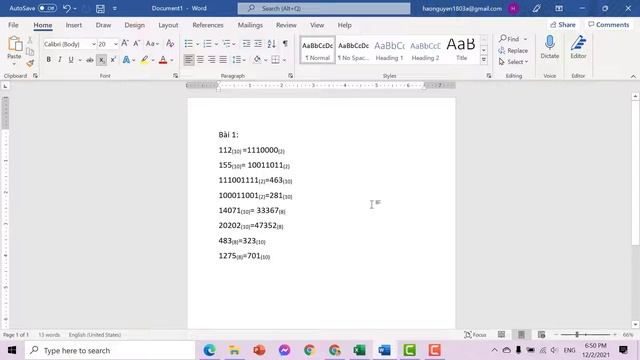
Task: Click the Paste icon in Clipboard
Action: [x=14, y=44]
